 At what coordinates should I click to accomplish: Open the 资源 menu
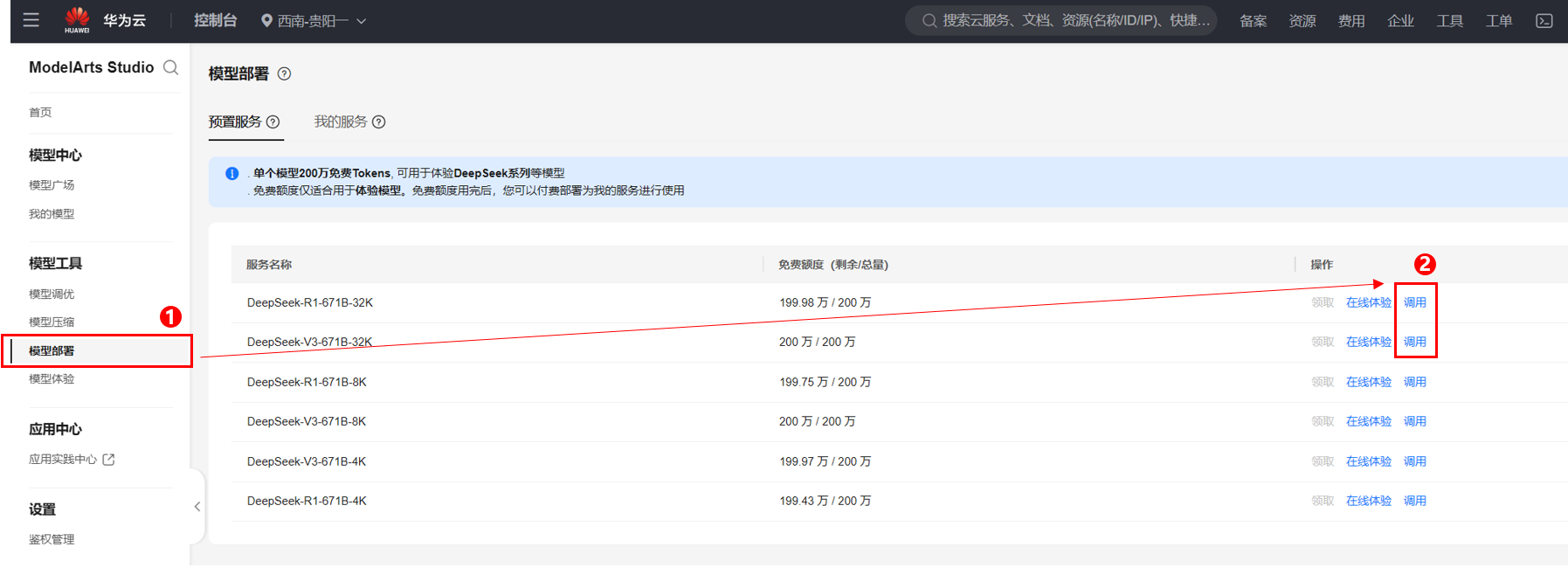[1302, 21]
